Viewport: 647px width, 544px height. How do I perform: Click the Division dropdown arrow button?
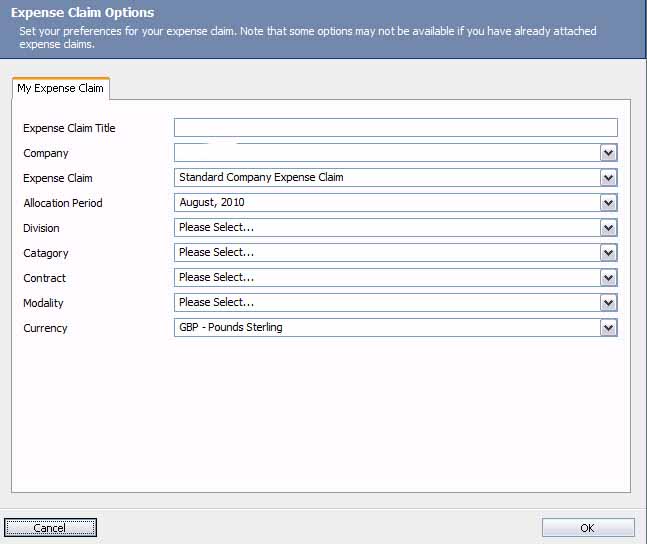coord(608,228)
